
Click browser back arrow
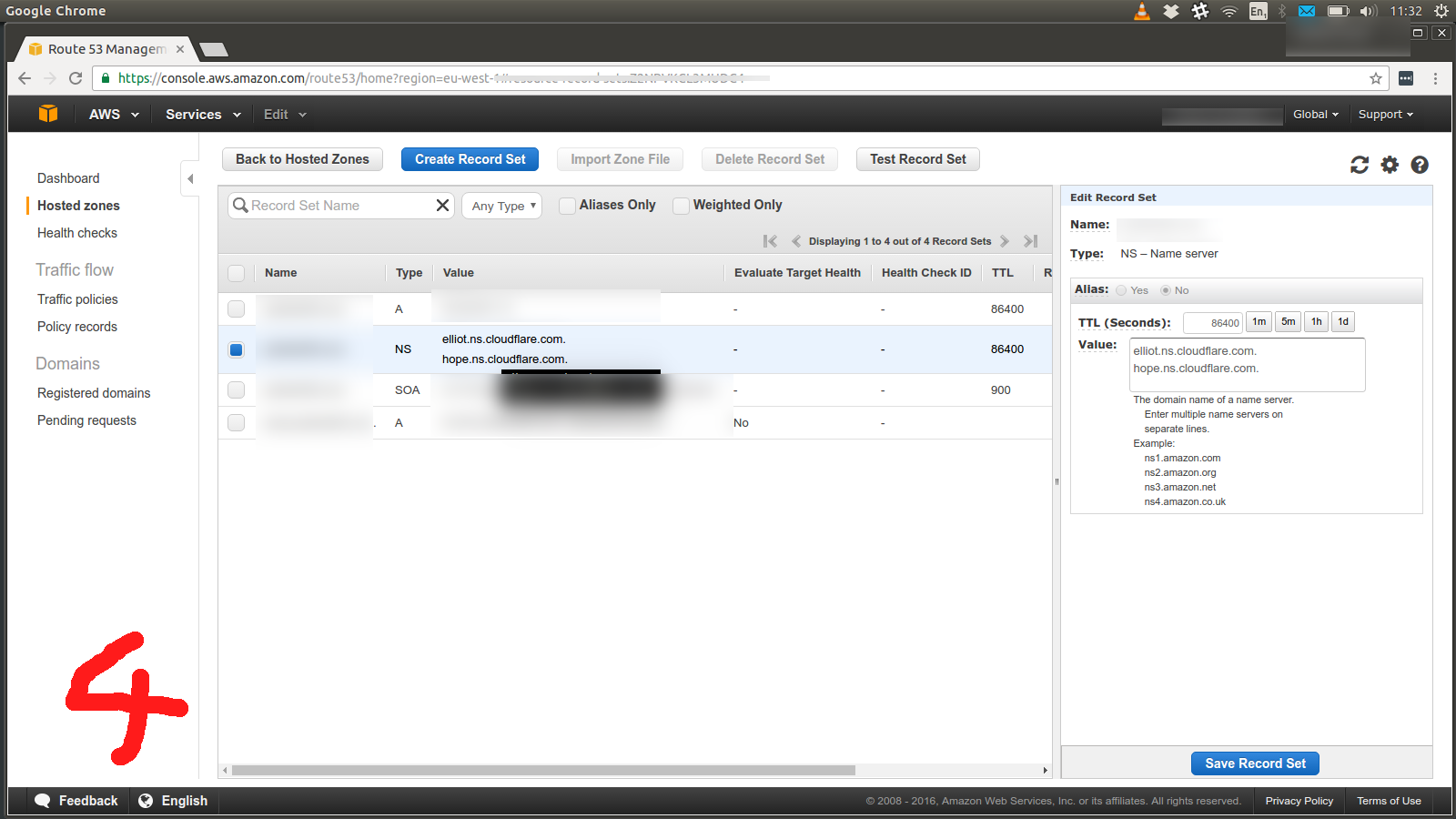click(x=25, y=78)
